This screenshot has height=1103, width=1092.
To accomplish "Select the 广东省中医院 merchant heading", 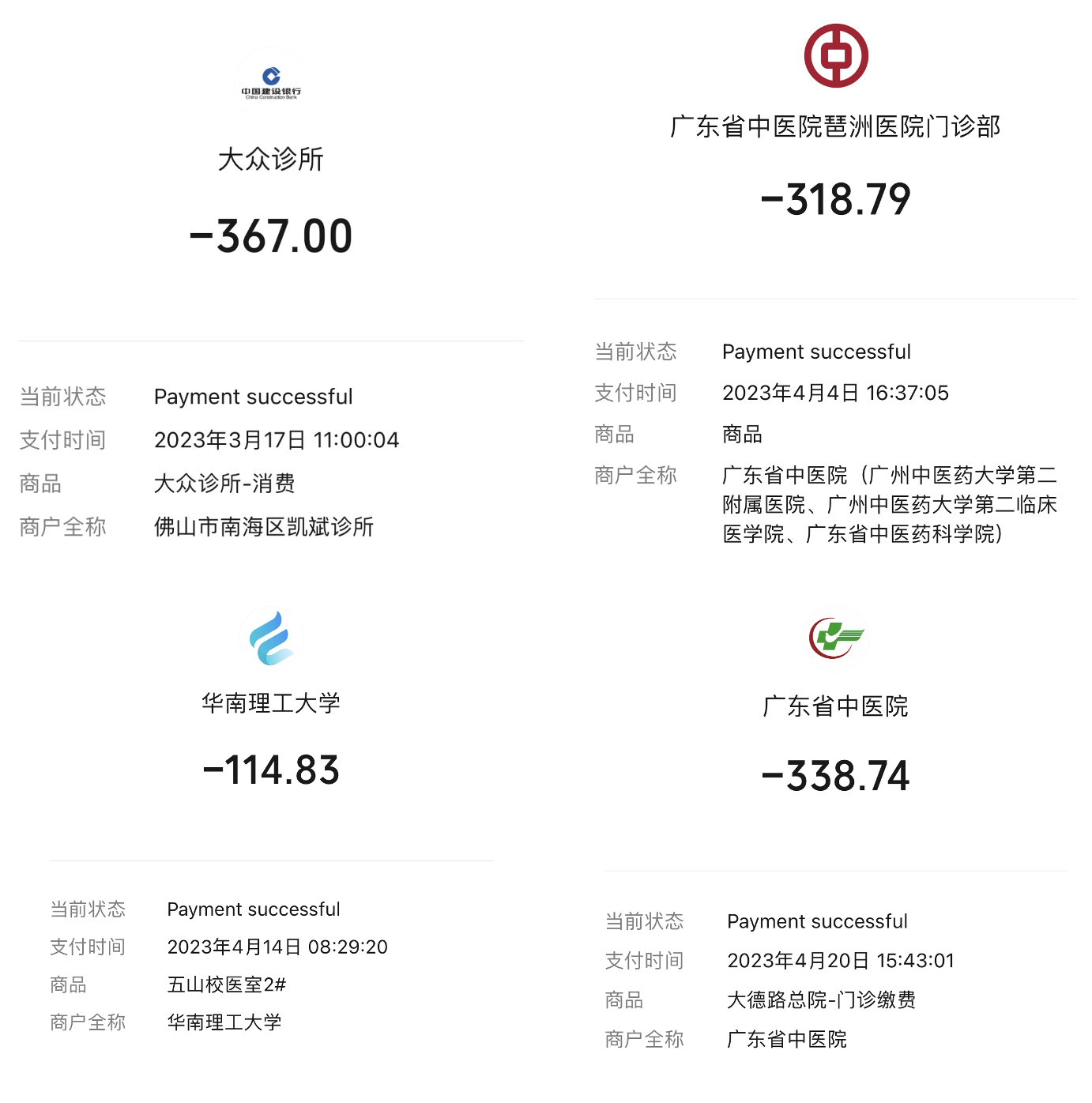I will point(835,706).
